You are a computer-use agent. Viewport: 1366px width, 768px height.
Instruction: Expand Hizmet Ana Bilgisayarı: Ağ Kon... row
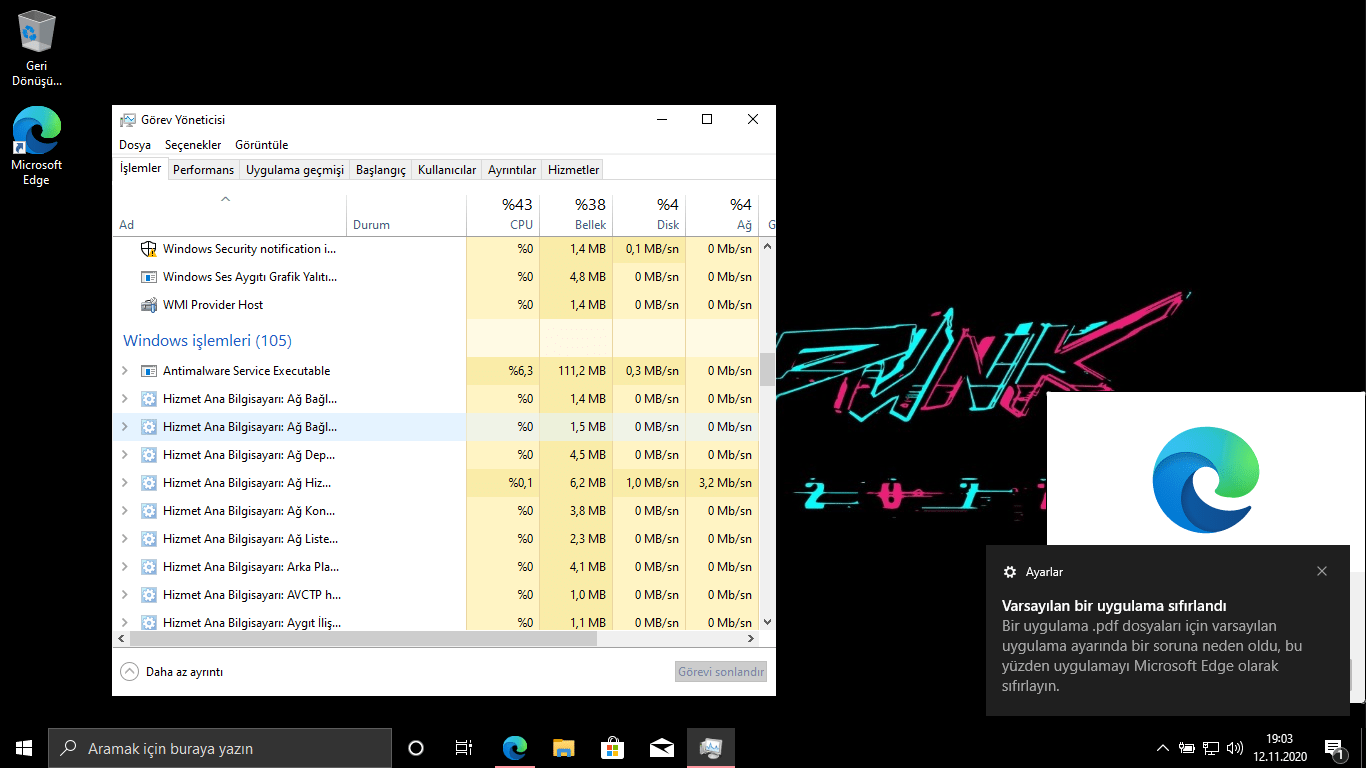125,511
